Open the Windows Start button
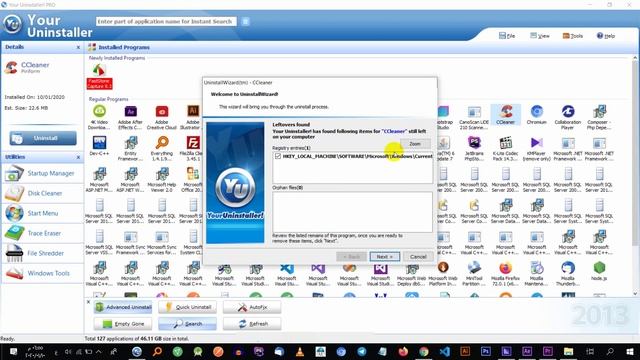640x360 pixels. pyautogui.click(x=630, y=351)
